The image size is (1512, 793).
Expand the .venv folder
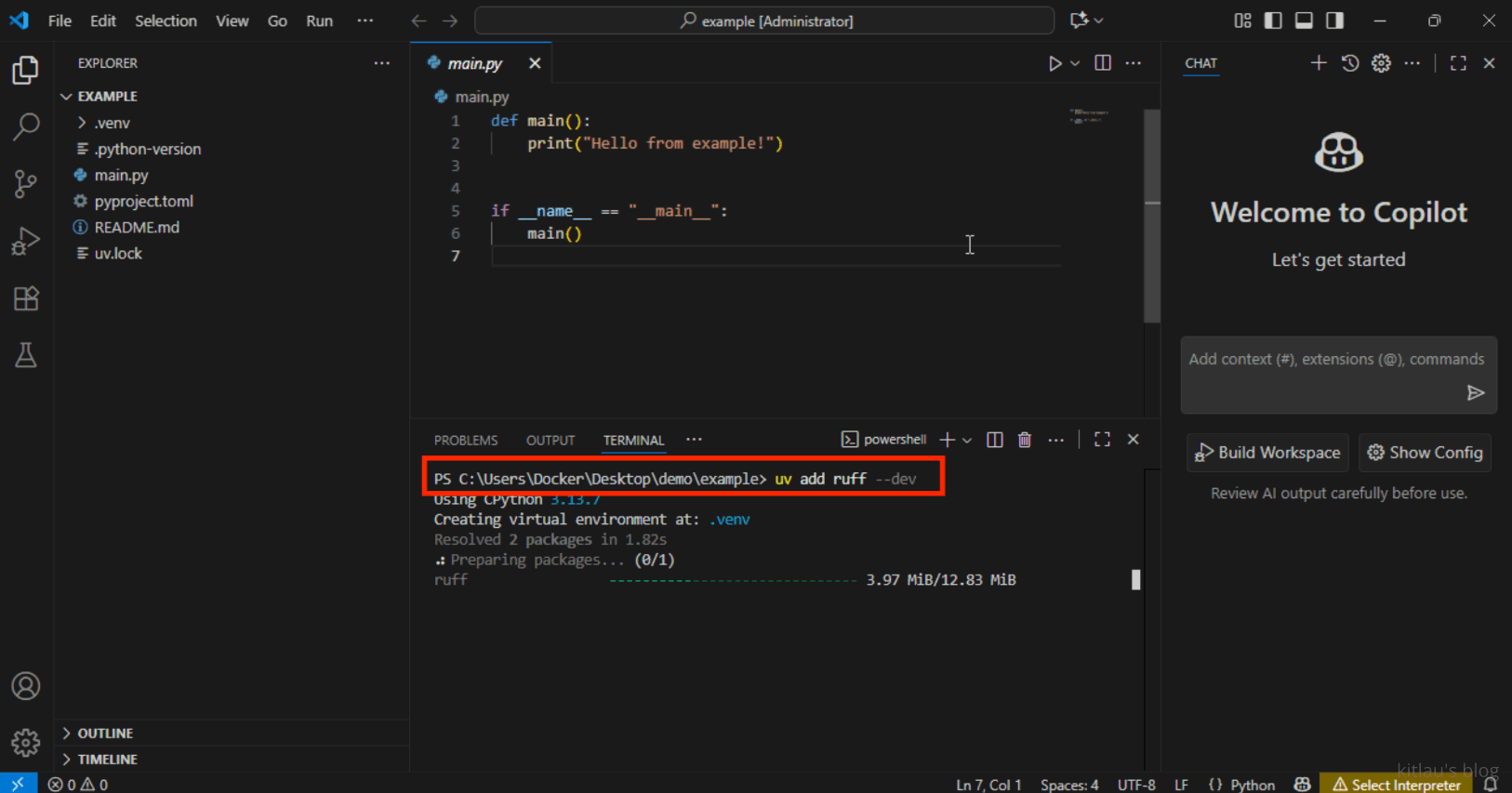[x=112, y=123]
